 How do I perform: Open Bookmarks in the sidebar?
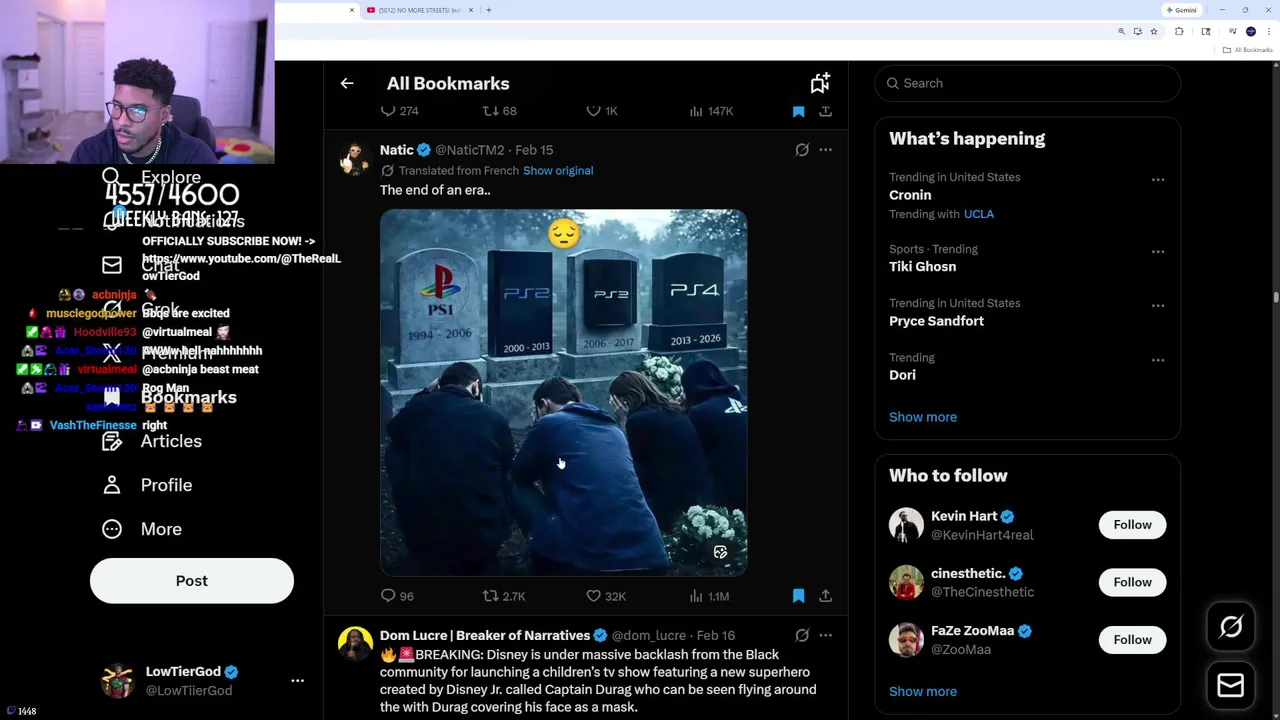169,397
